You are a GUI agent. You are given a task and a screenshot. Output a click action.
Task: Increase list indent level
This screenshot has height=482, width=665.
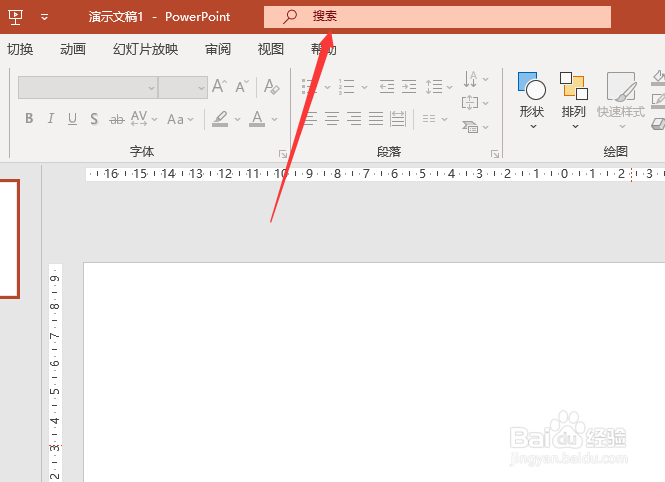tap(409, 87)
